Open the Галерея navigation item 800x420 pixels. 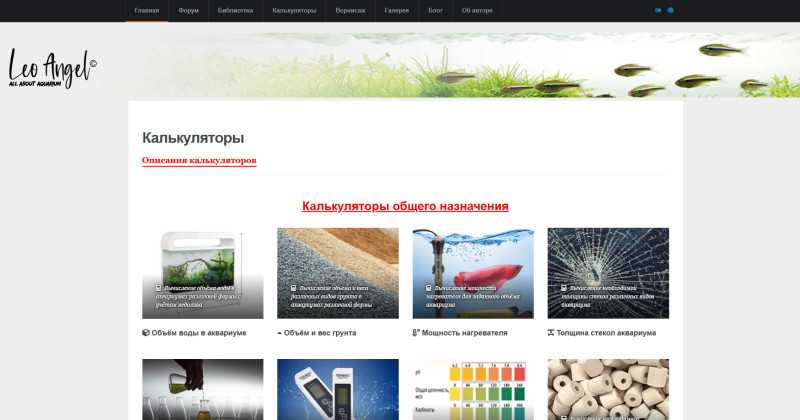396,10
